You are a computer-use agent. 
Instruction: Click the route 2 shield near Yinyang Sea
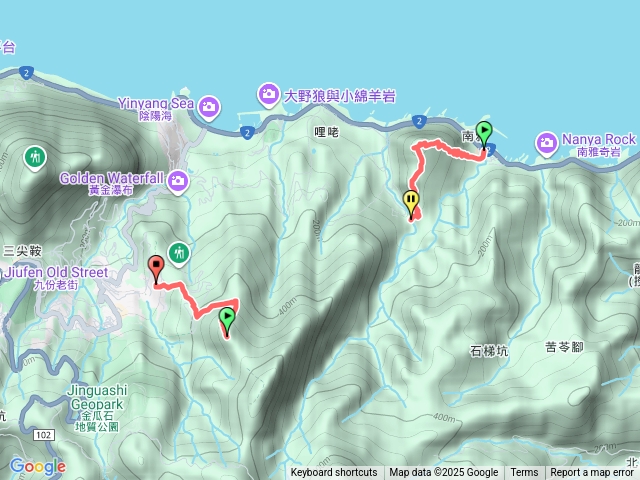point(247,133)
